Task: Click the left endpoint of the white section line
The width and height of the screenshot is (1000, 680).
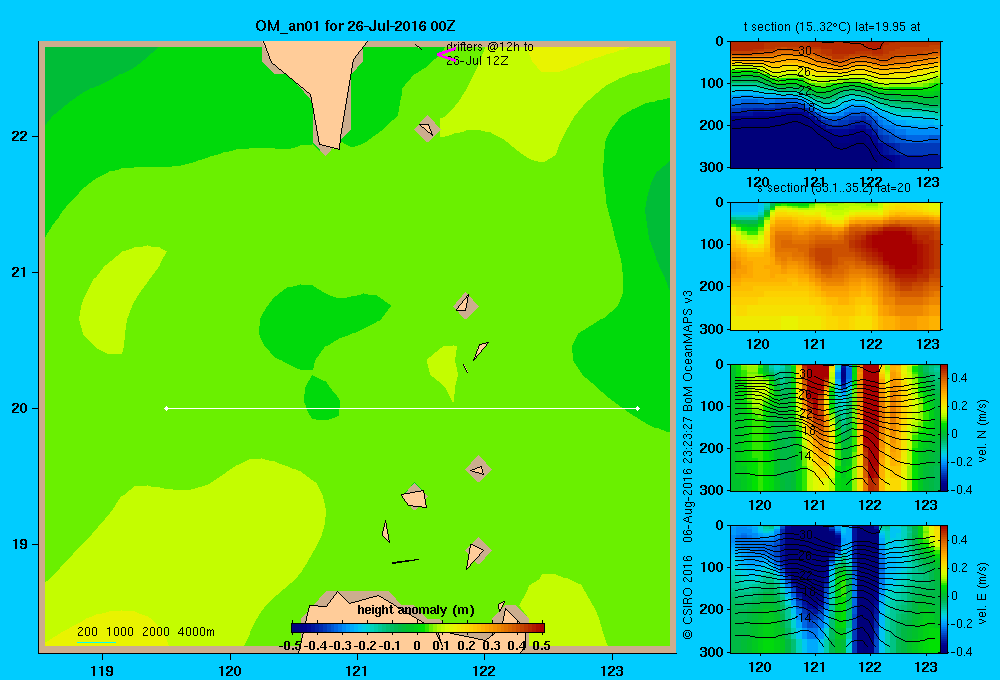Action: coord(166,408)
